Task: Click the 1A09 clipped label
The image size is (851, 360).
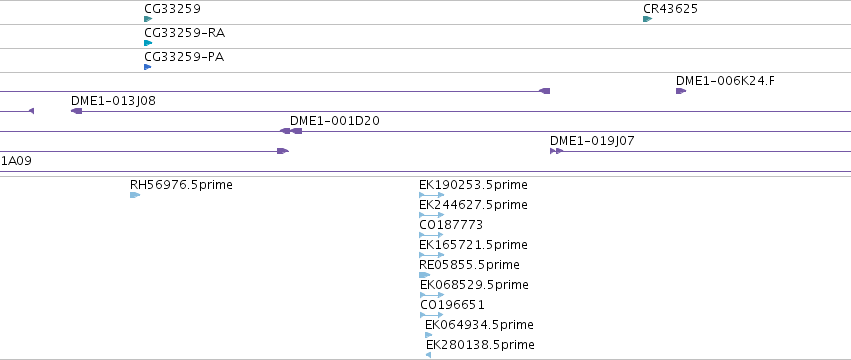Action: click(16, 161)
